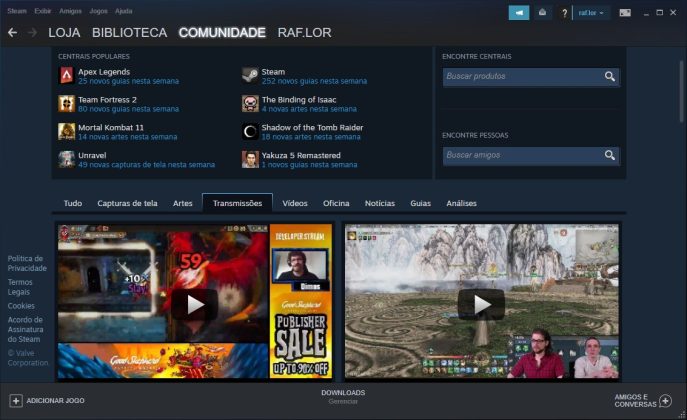Click the page vertical scrollbar
The image size is (687, 420).
click(x=681, y=92)
